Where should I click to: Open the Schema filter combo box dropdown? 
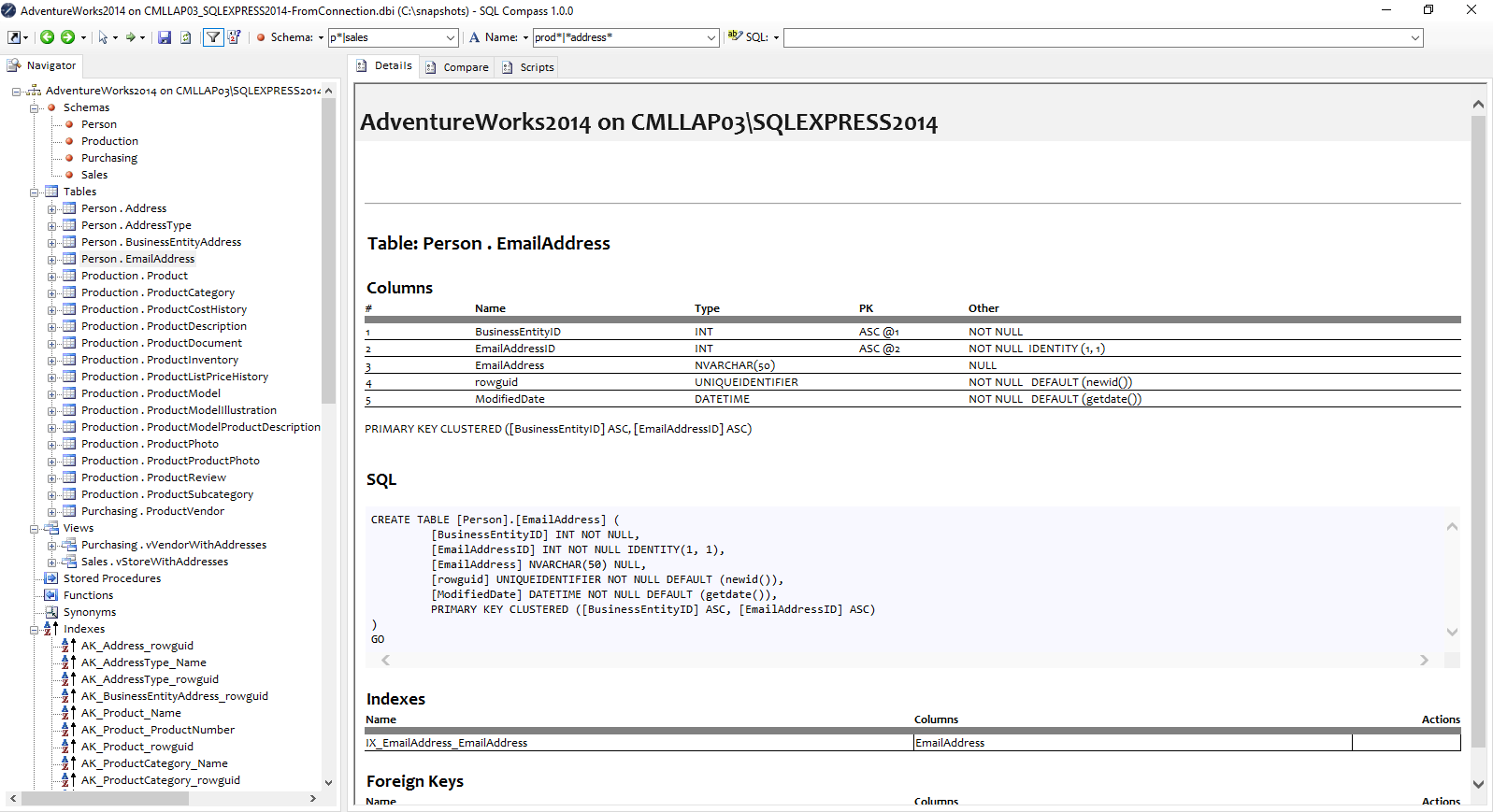click(x=450, y=37)
